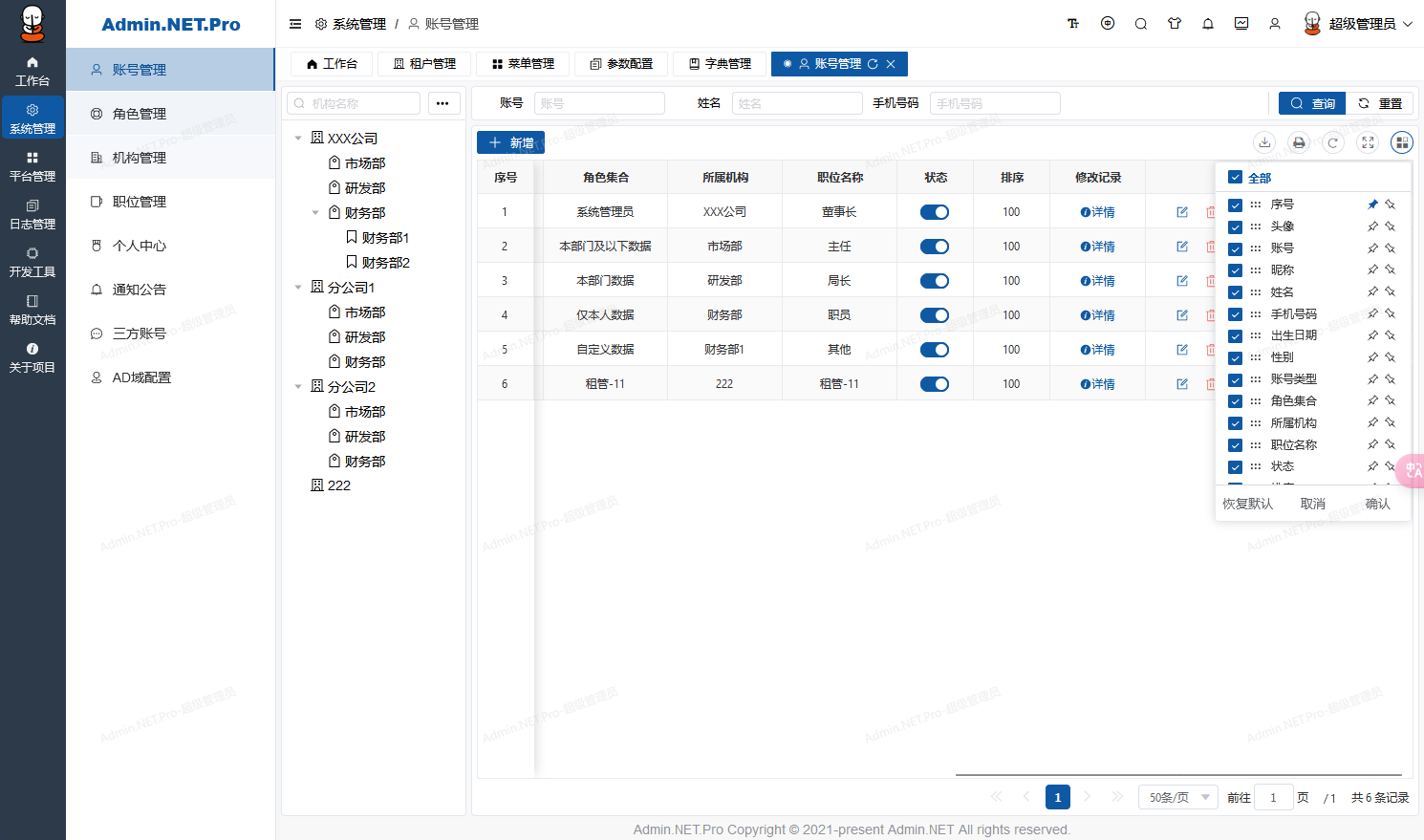Collapse the XXX公司 tree node

(x=298, y=139)
